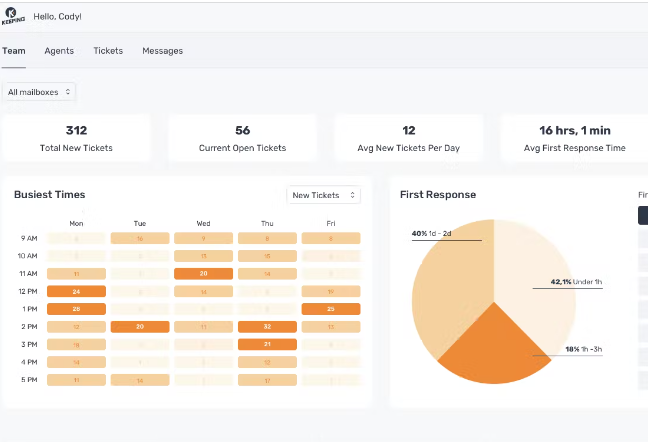Click the '12 PM' row label
Screen dimensions: 648x442
[28, 292]
